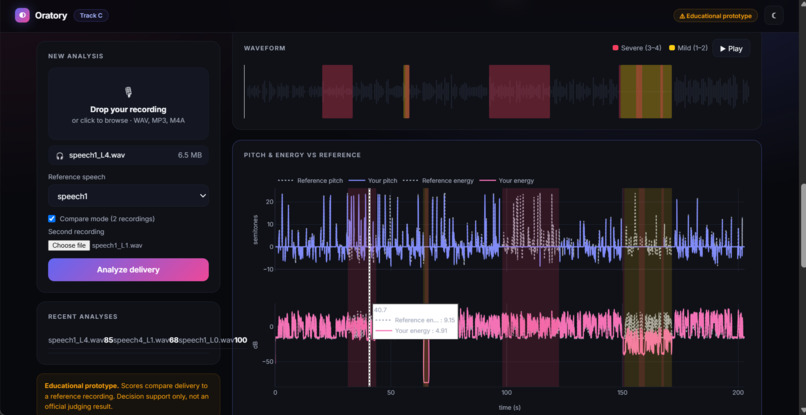Click the Analyze delivery button
This screenshot has width=806, height=415.
129,269
